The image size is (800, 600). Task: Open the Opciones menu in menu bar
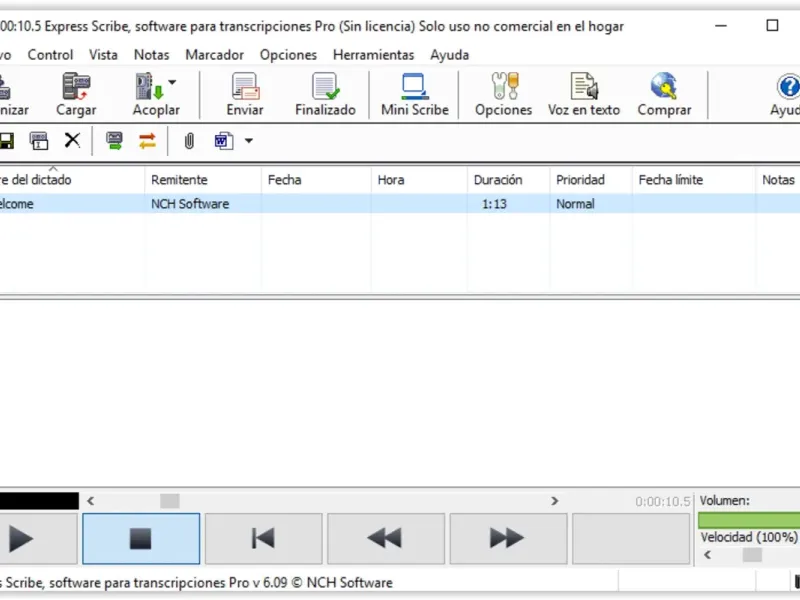pyautogui.click(x=288, y=55)
